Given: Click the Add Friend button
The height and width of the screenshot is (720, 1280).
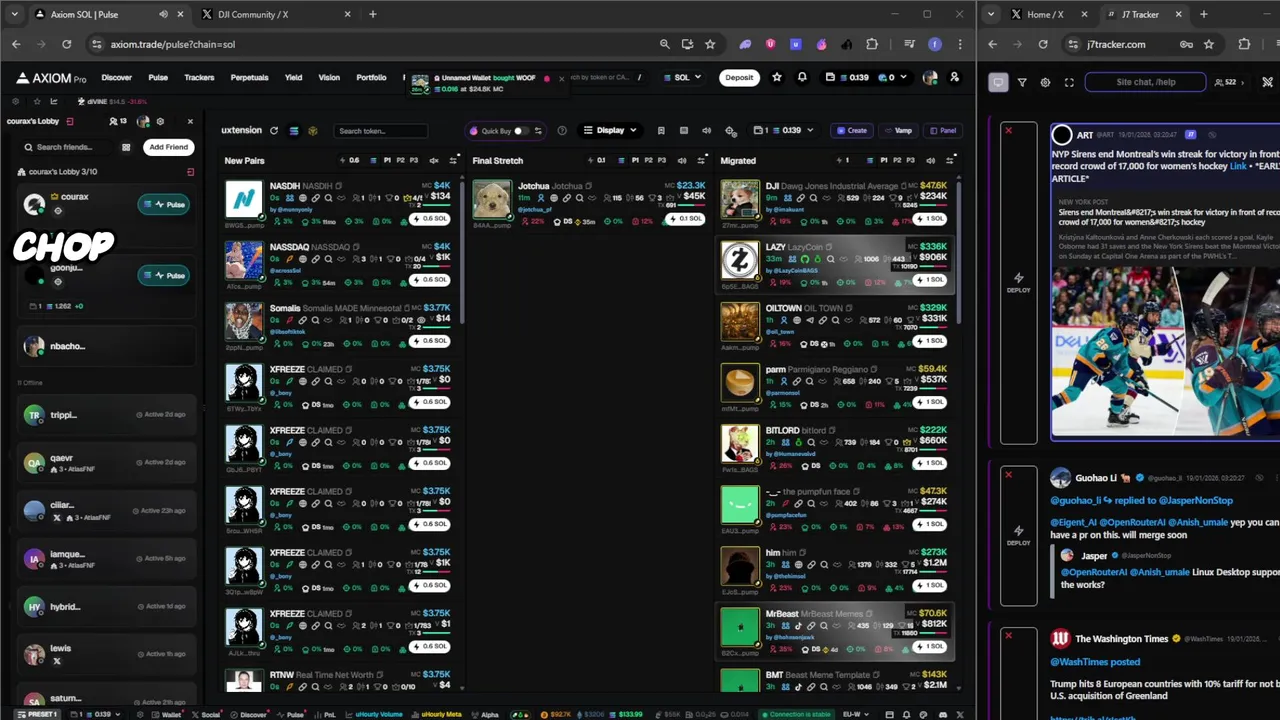Looking at the screenshot, I should (x=168, y=147).
